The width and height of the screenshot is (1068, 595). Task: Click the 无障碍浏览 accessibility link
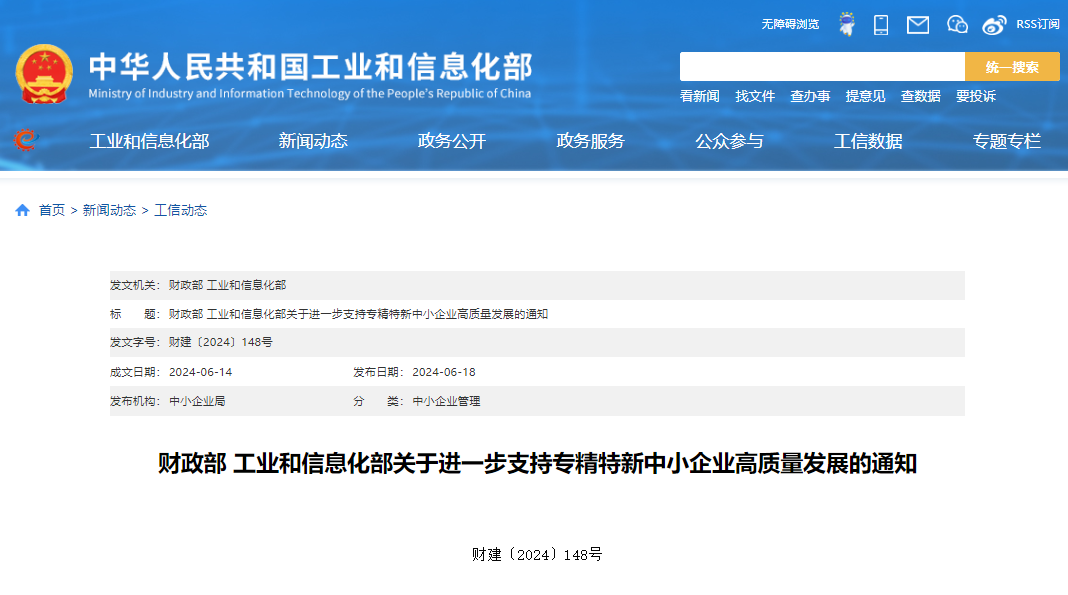coord(790,24)
